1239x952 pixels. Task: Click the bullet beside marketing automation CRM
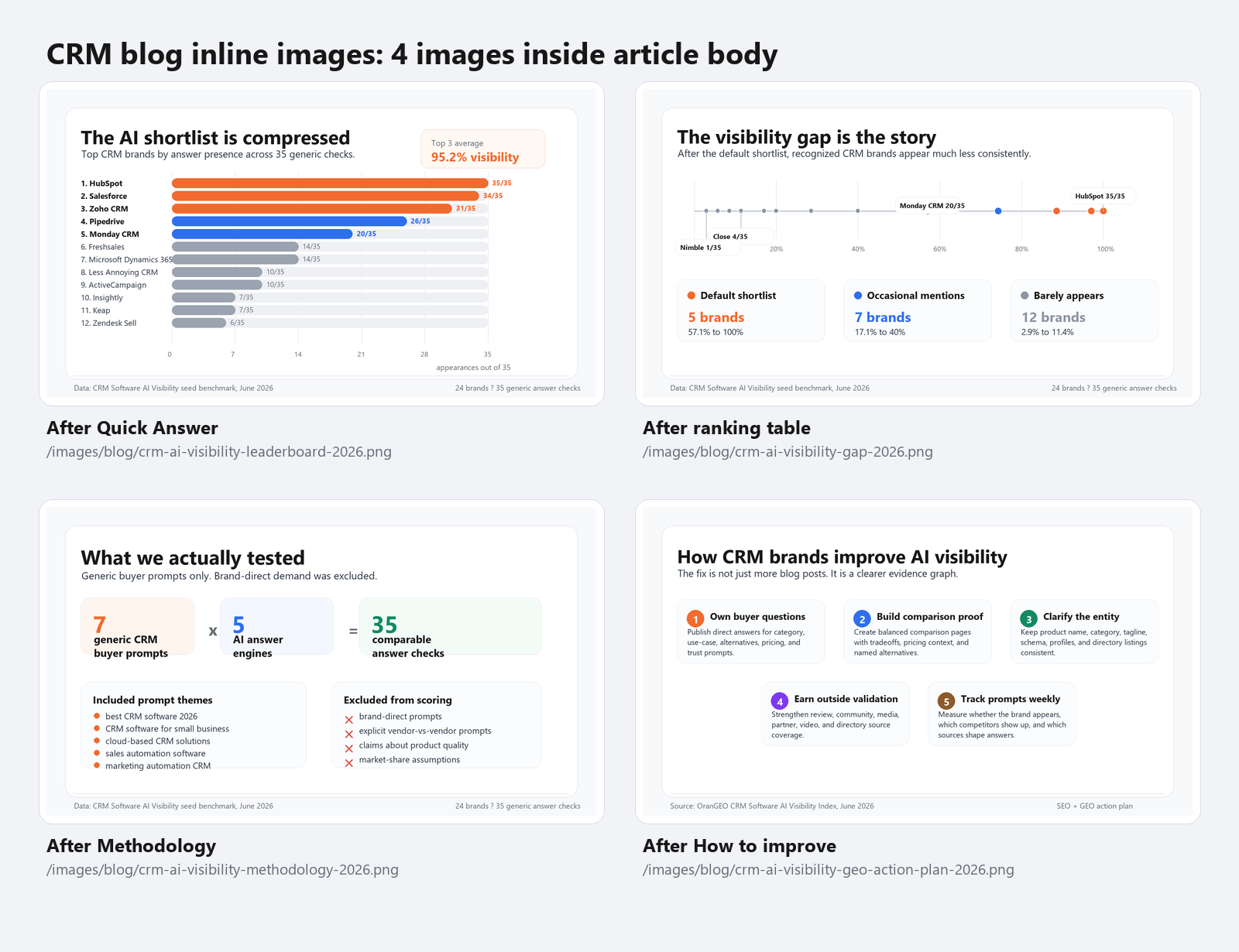tap(97, 765)
